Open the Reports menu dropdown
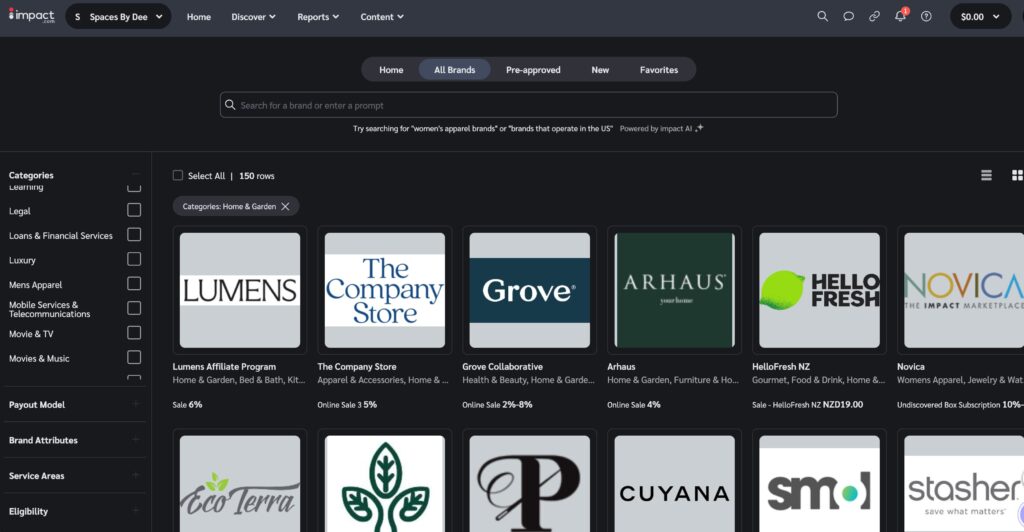1024x532 pixels. tap(318, 17)
